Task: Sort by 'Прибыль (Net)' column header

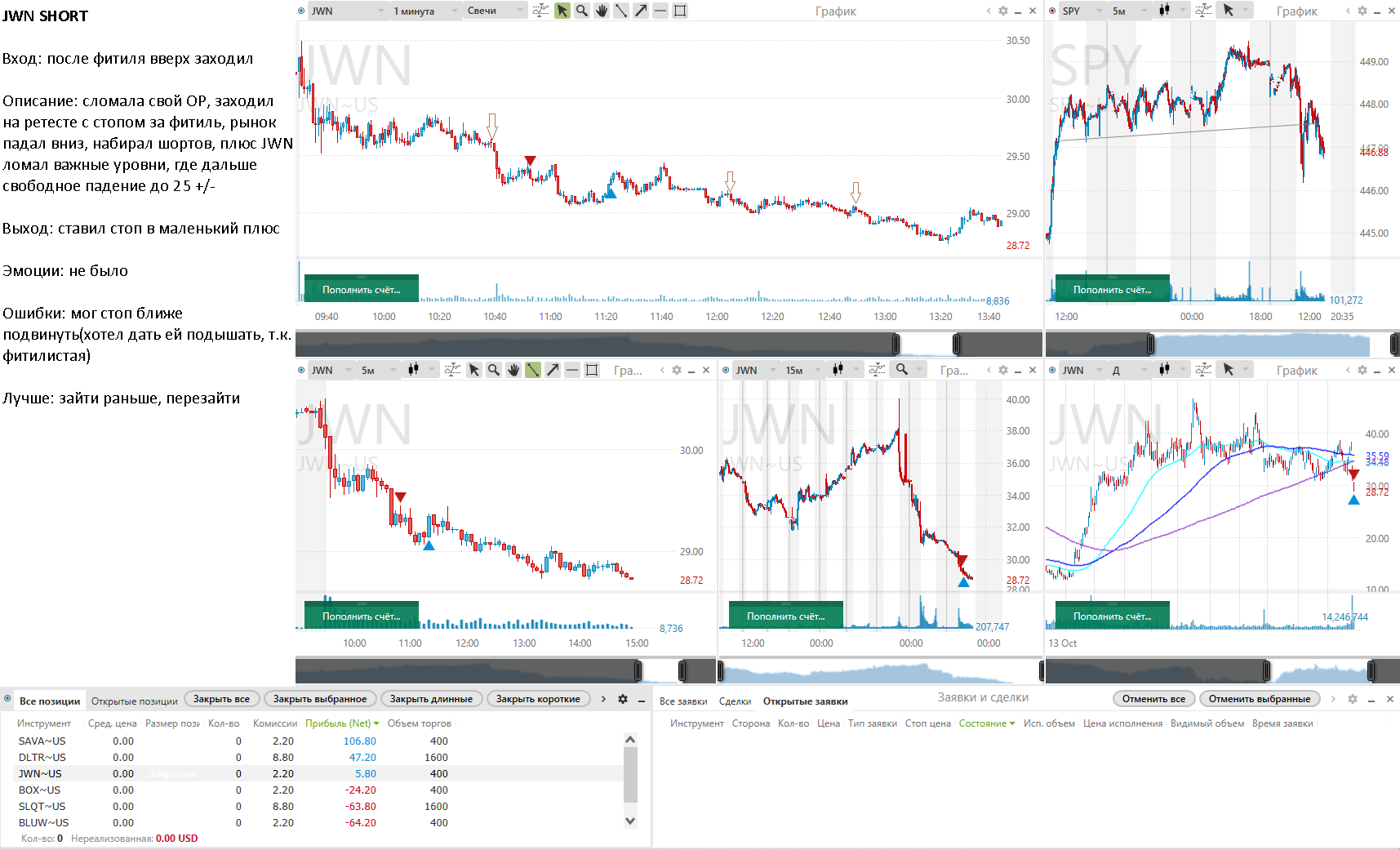Action: coord(342,723)
